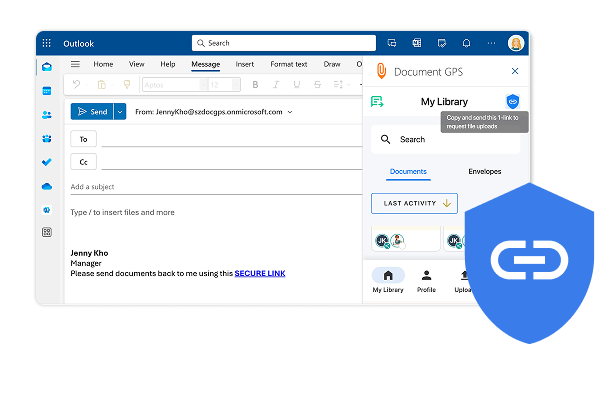Expand the From address dropdown
The width and height of the screenshot is (600, 400).
click(290, 112)
